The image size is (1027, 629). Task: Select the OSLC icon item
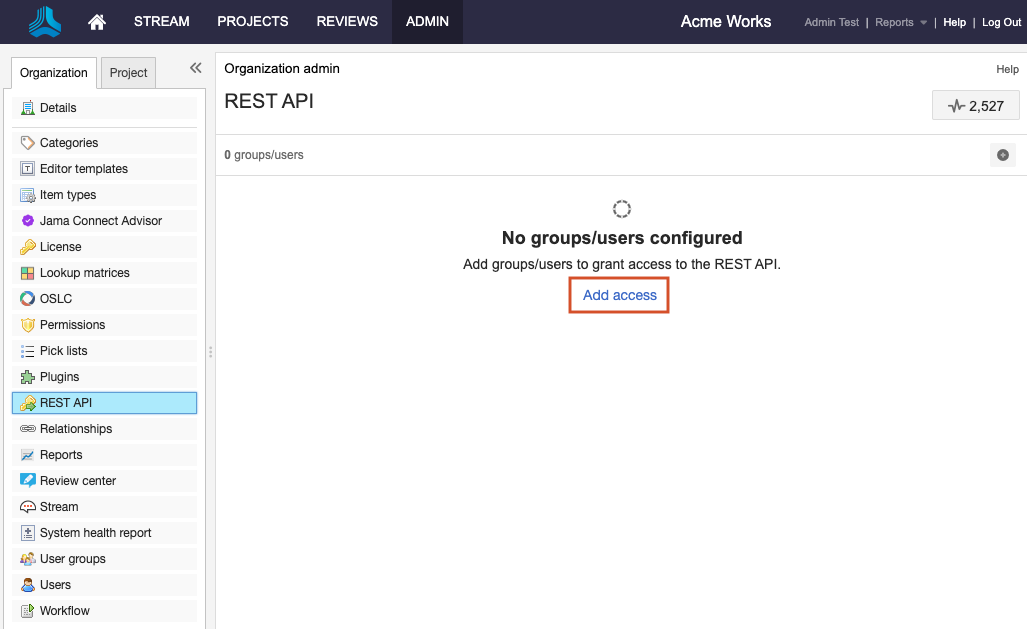[55, 299]
